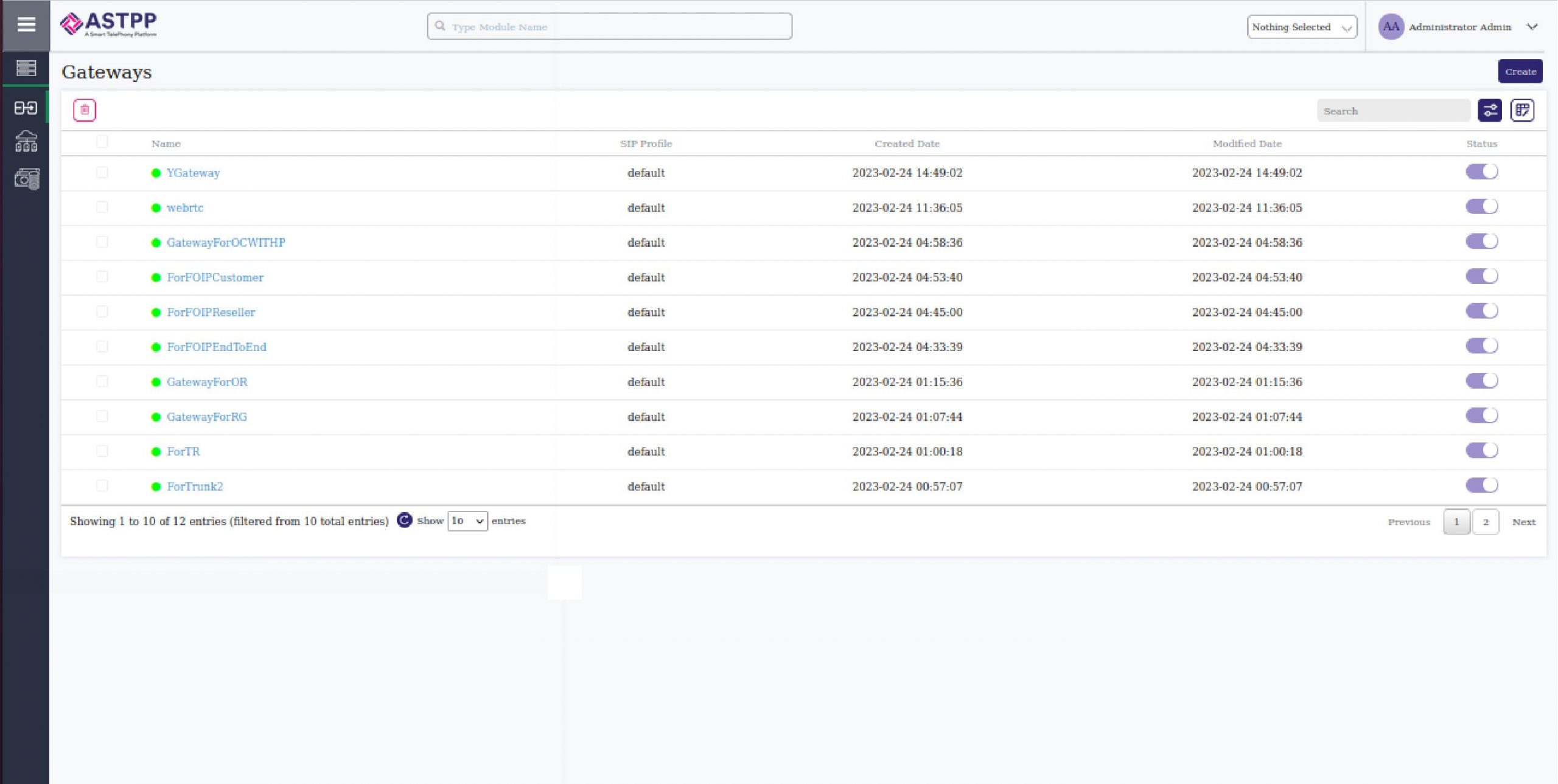Toggle status switch for GatewayForOR
This screenshot has width=1558, height=784.
[x=1482, y=381]
